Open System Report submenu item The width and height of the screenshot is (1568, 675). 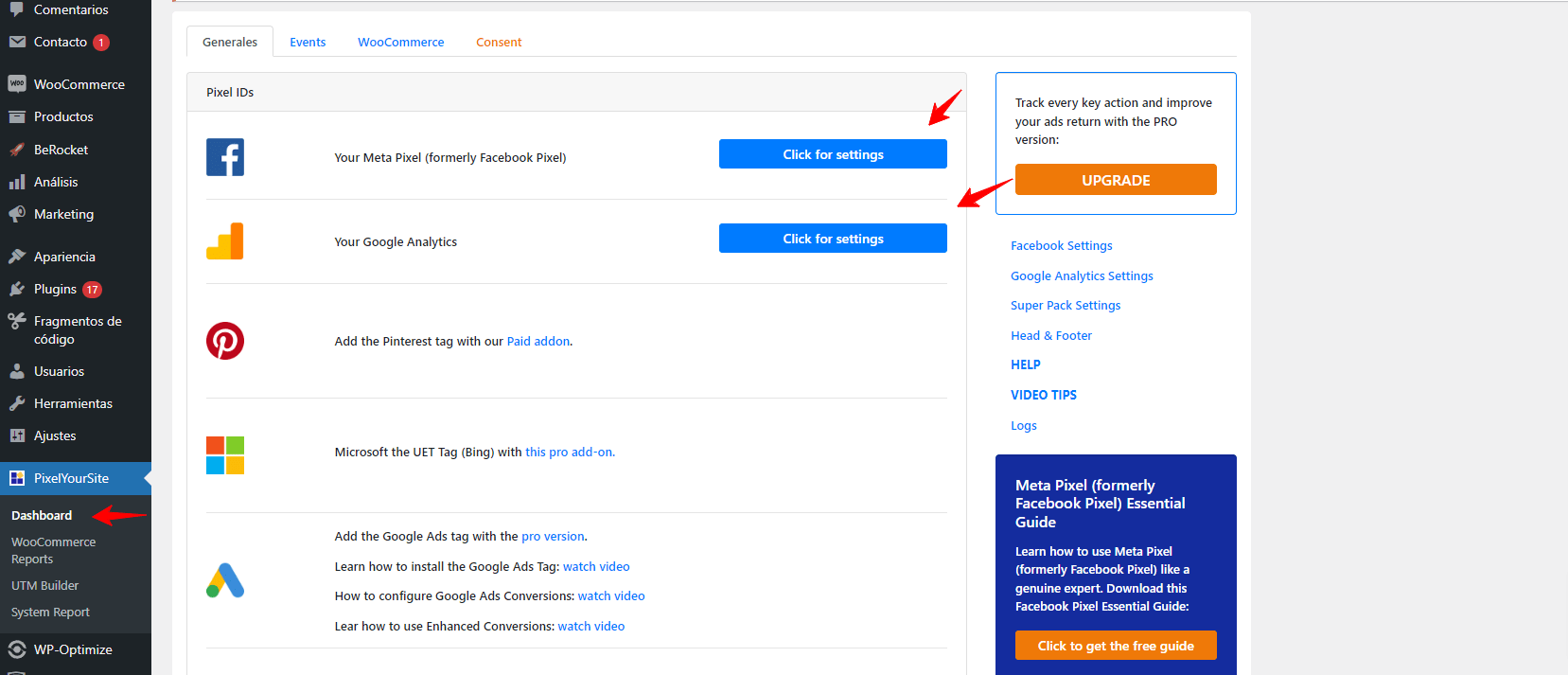pos(50,612)
